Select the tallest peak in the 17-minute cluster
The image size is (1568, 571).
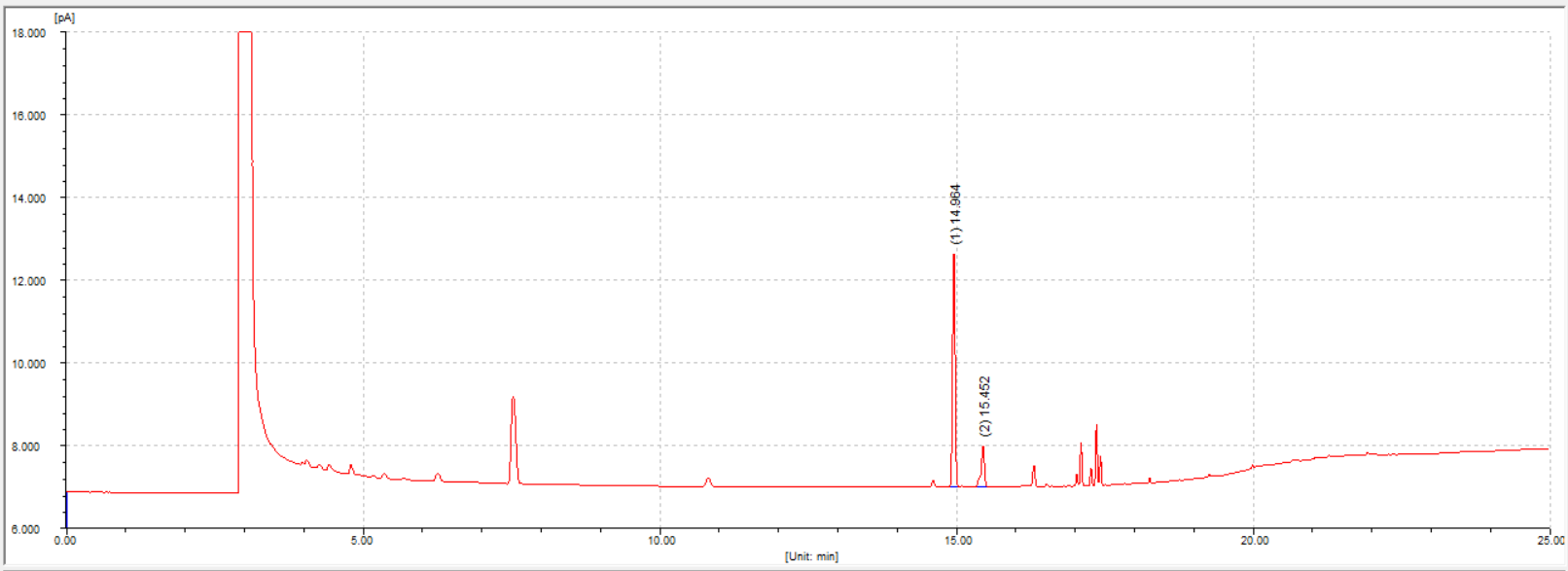coord(1096,427)
